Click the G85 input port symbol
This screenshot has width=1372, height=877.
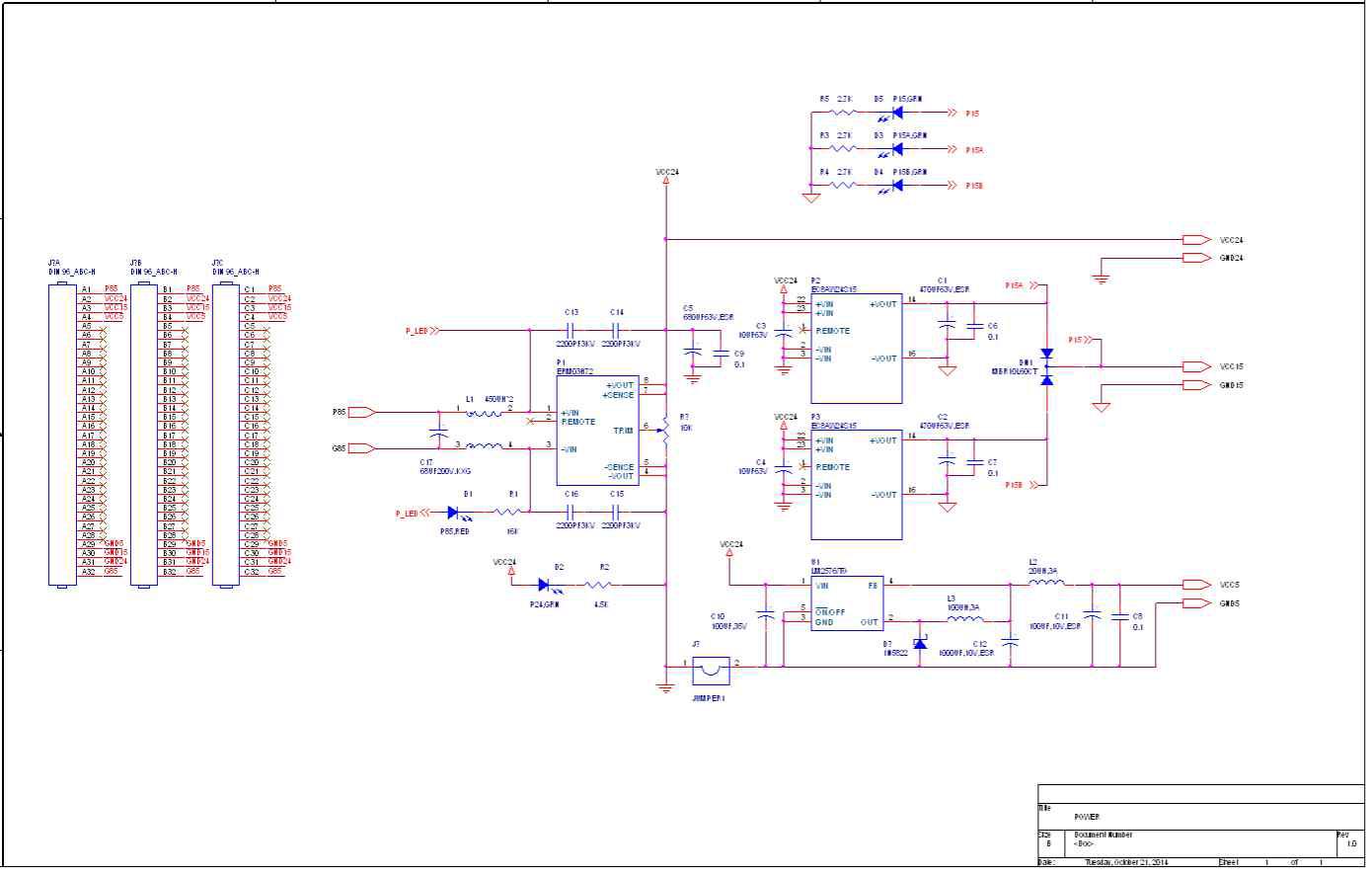pos(362,448)
